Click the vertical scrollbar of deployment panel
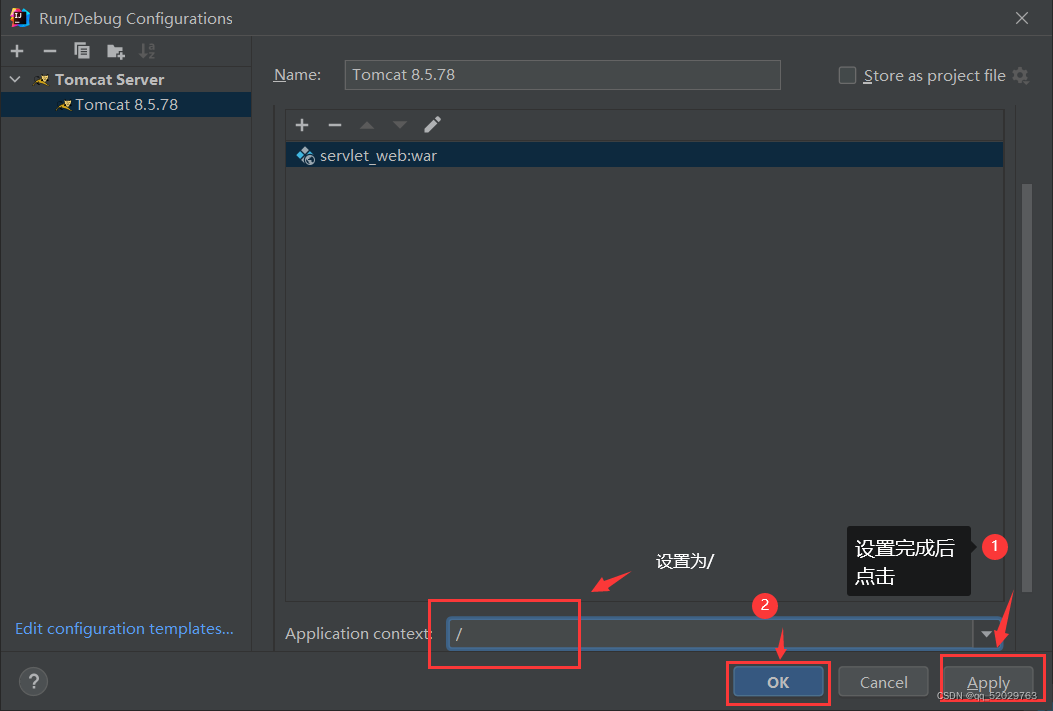The height and width of the screenshot is (711, 1053). click(1026, 387)
